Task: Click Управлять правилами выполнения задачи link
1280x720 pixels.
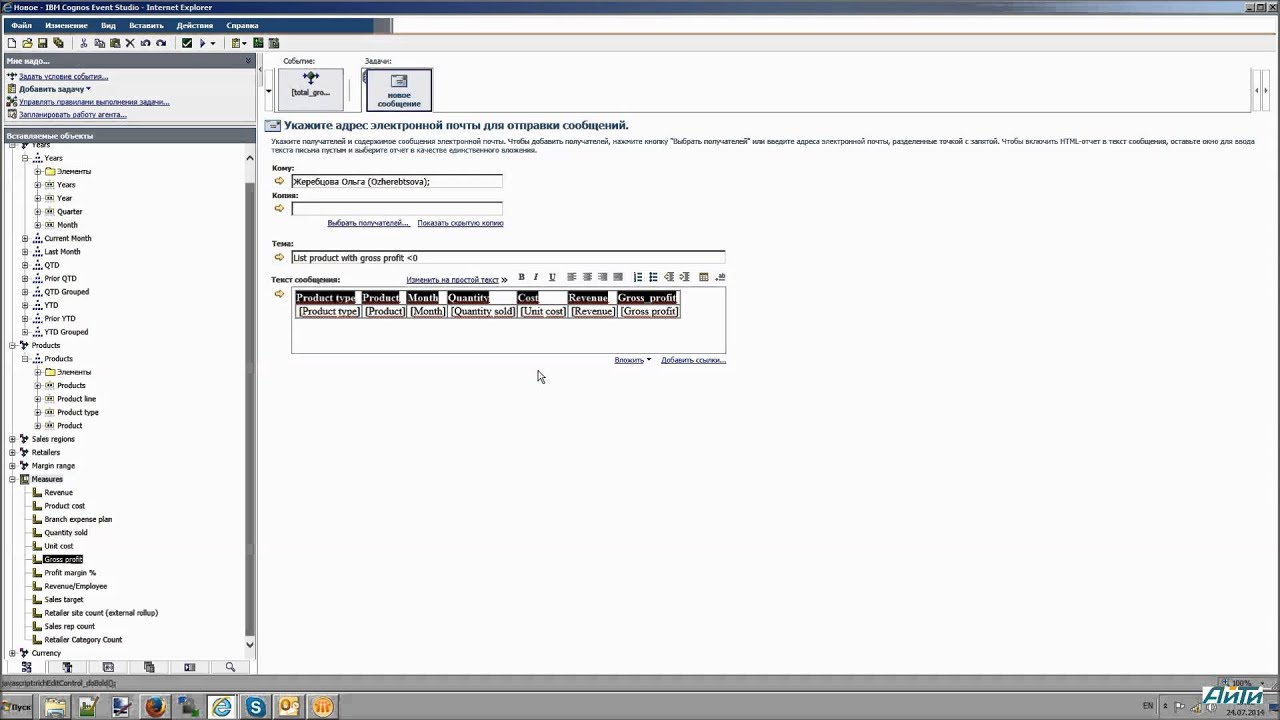Action: [94, 102]
